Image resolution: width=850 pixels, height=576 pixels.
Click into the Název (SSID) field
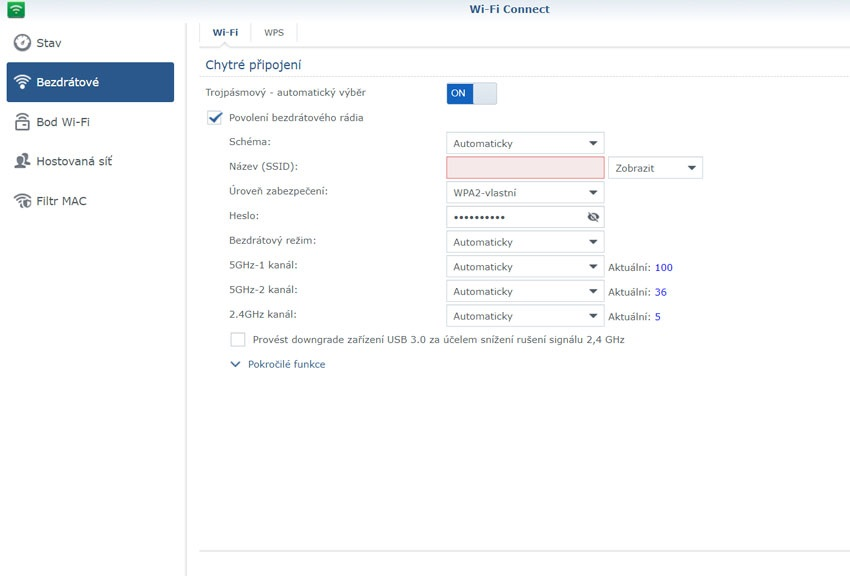pos(525,168)
